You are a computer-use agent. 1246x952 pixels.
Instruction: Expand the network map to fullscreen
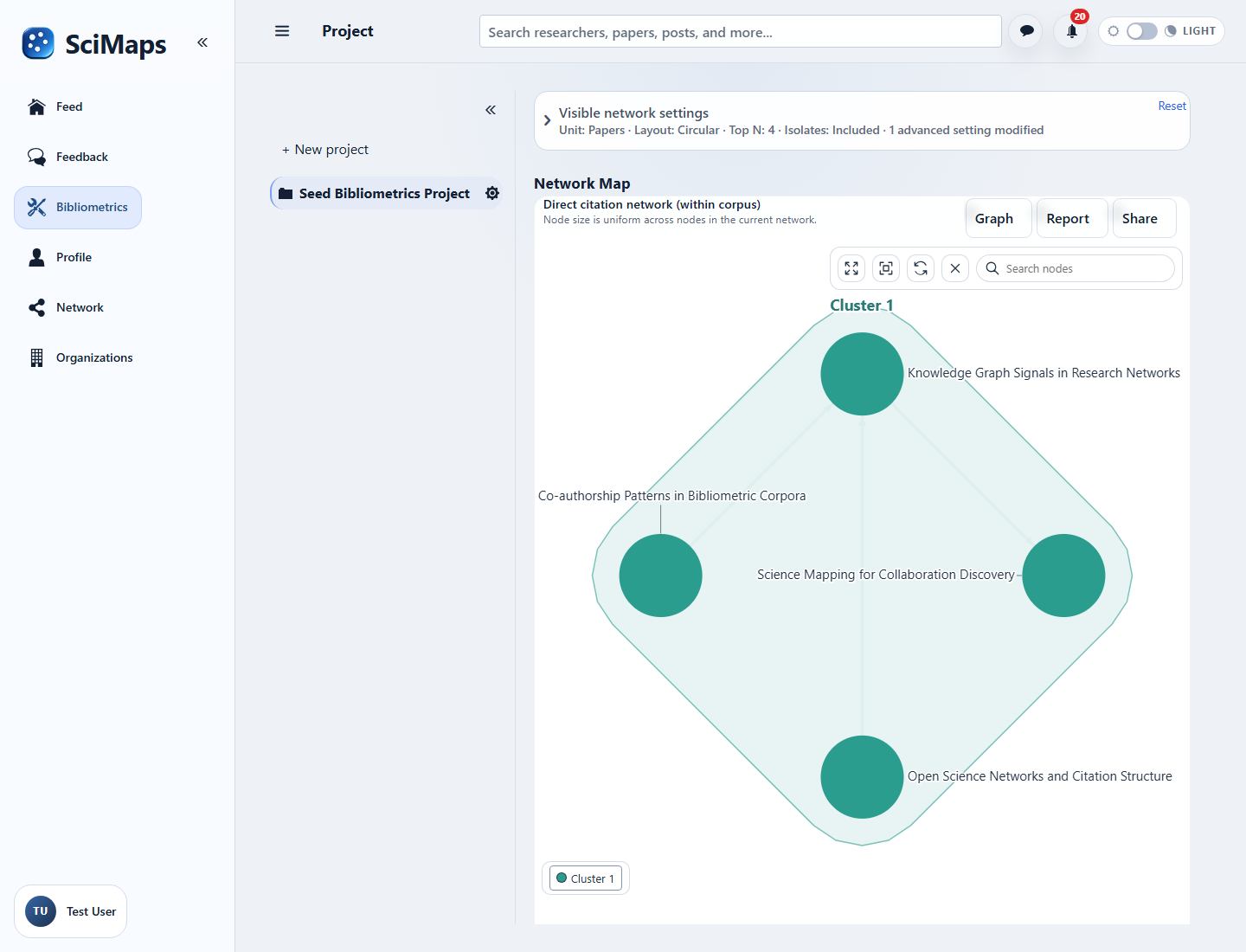pos(851,268)
